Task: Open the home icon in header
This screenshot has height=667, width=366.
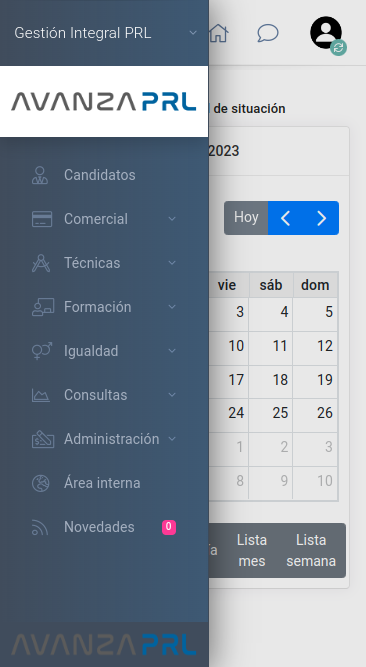Action: [219, 33]
